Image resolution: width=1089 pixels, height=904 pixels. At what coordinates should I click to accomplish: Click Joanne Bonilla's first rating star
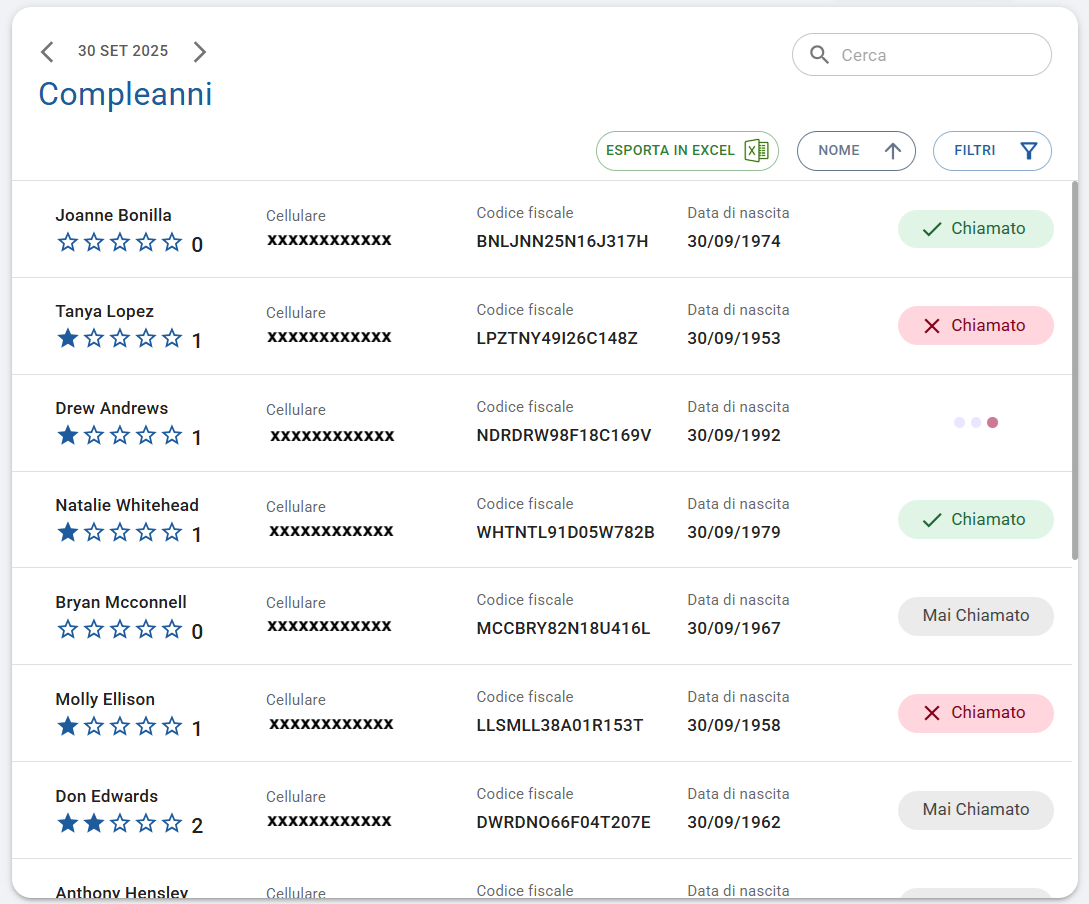tap(68, 242)
